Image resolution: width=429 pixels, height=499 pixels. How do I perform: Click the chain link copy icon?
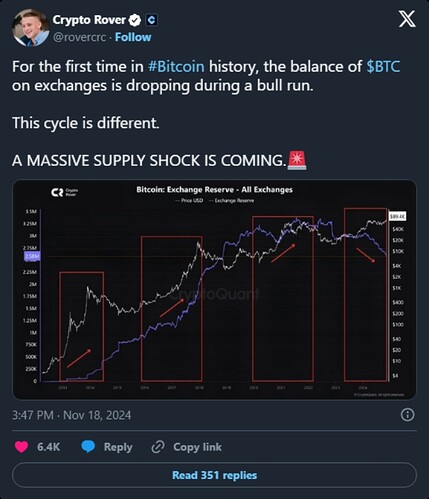(158, 447)
